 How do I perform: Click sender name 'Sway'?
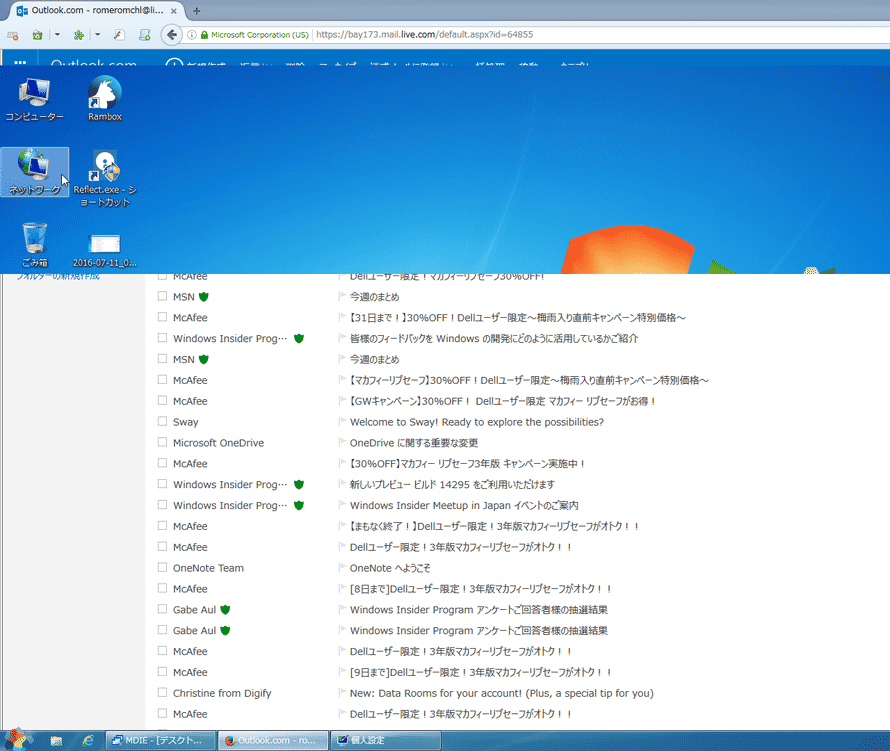pyautogui.click(x=186, y=422)
